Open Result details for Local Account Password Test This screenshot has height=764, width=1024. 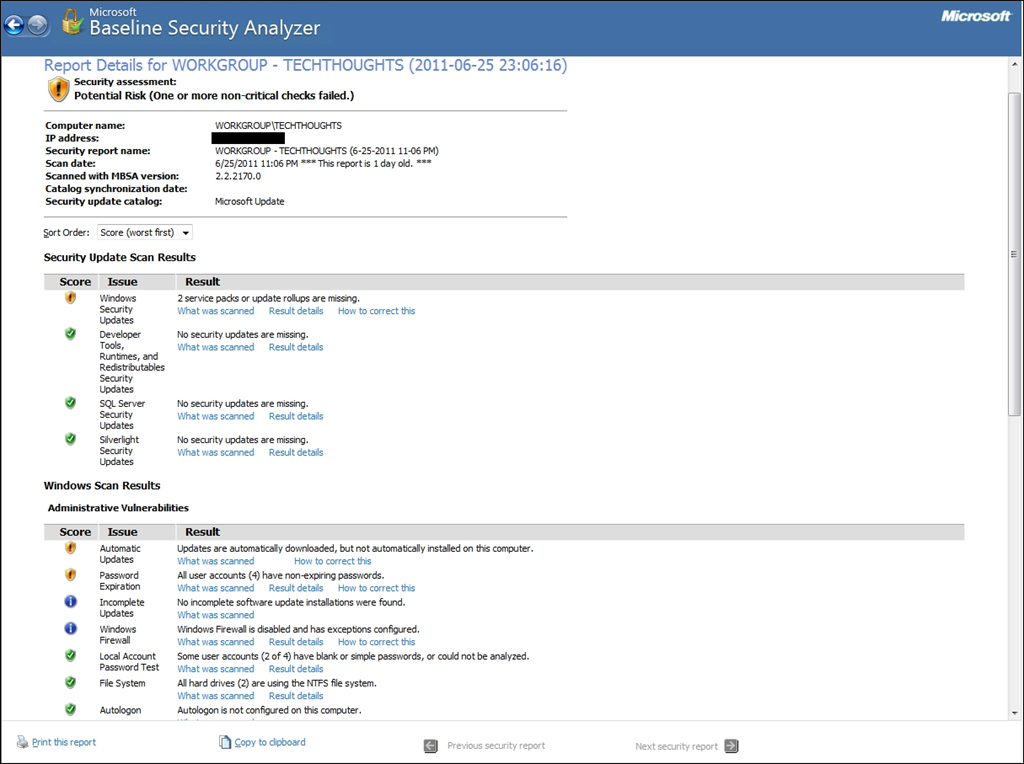(x=296, y=669)
